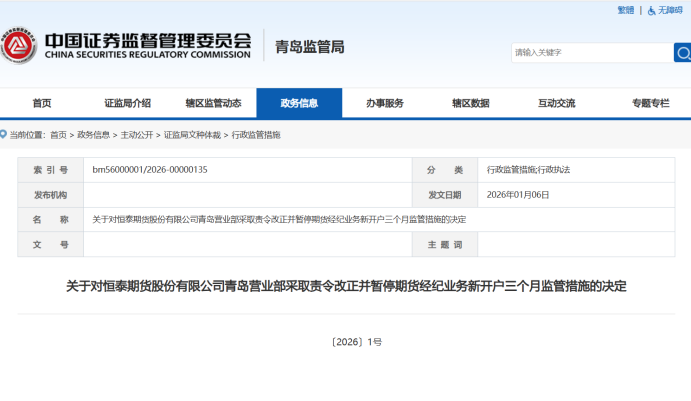The height and width of the screenshot is (401, 691).
Task: Click the accessibility wheelchair icon
Action: 651,10
